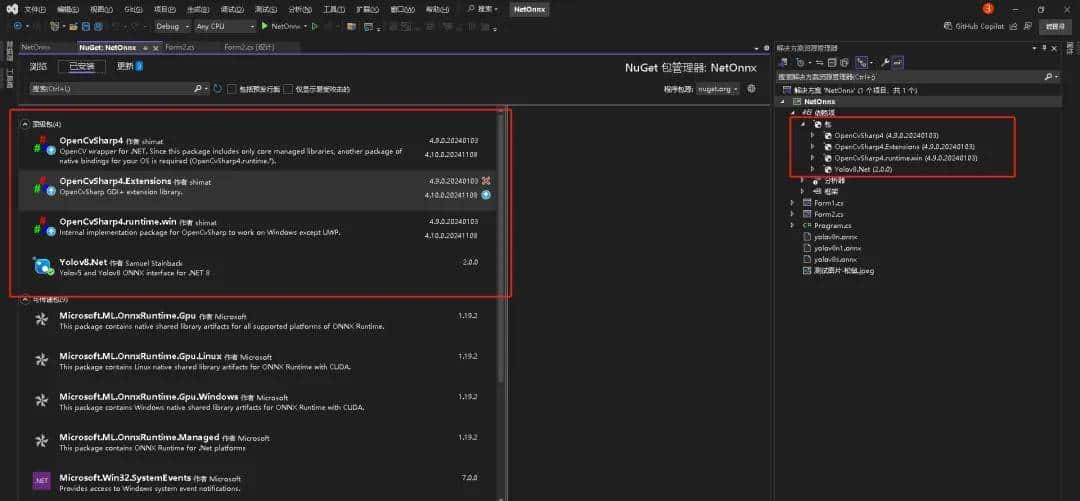Open the Debug configuration dropdown

[172, 26]
